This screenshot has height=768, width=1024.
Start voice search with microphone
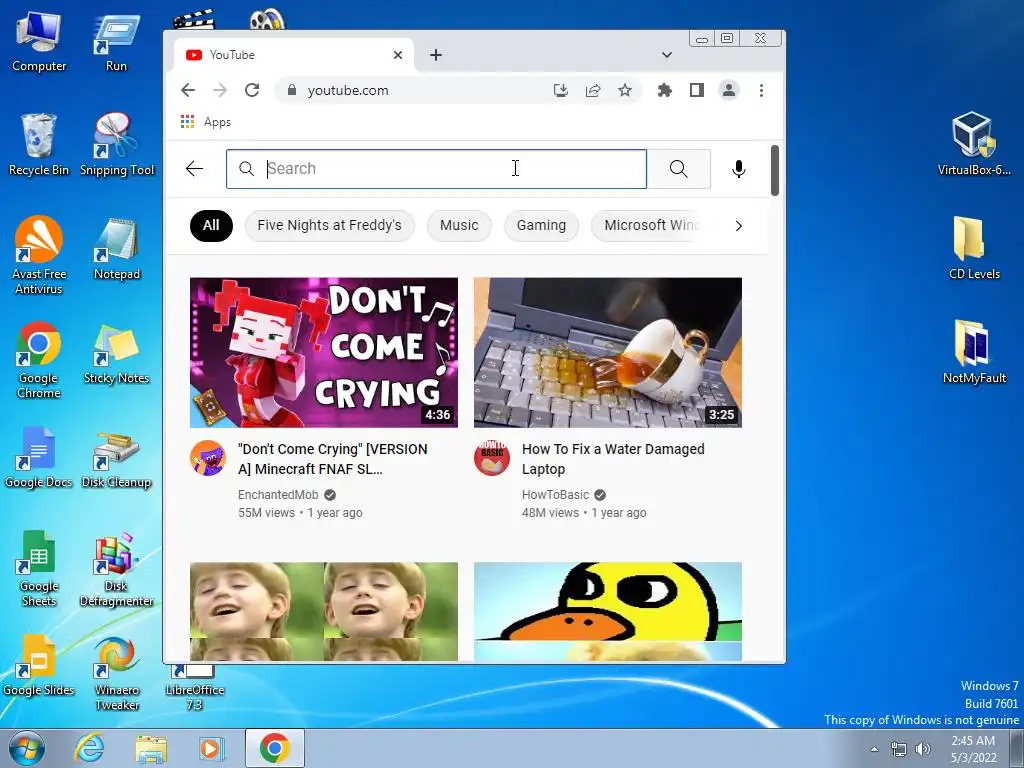pyautogui.click(x=739, y=168)
